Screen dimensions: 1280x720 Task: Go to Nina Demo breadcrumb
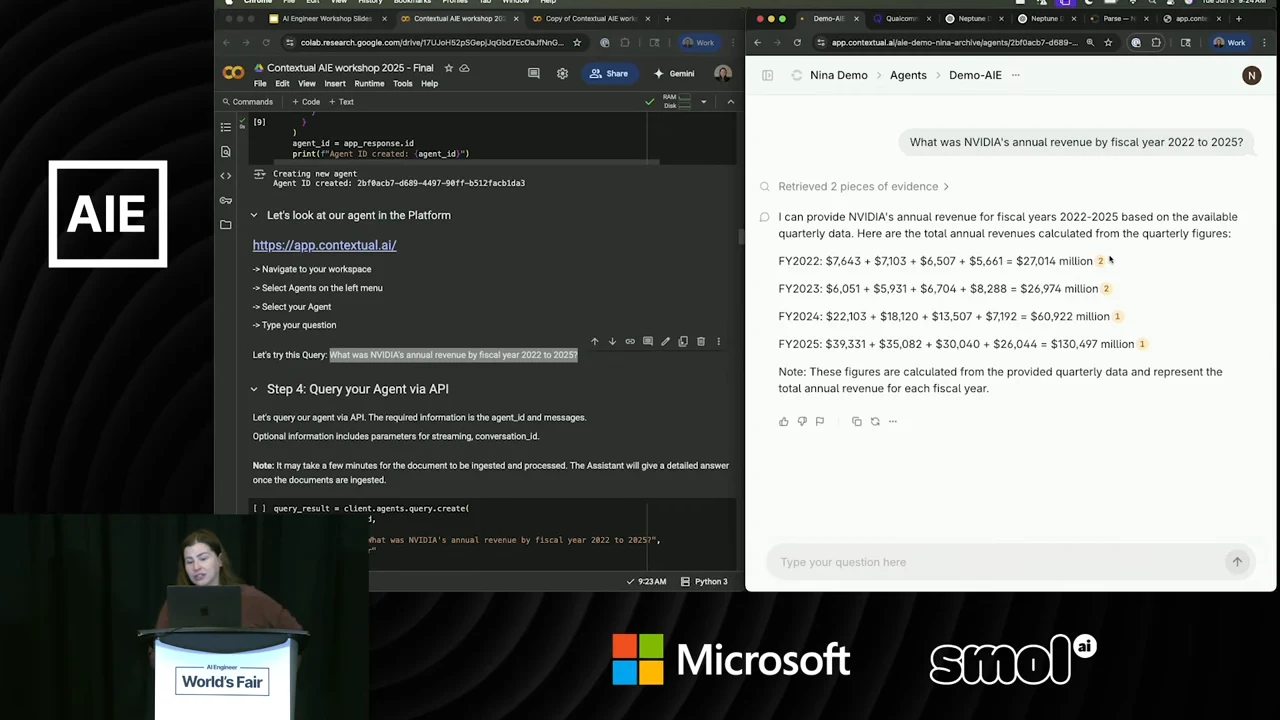pyautogui.click(x=838, y=75)
